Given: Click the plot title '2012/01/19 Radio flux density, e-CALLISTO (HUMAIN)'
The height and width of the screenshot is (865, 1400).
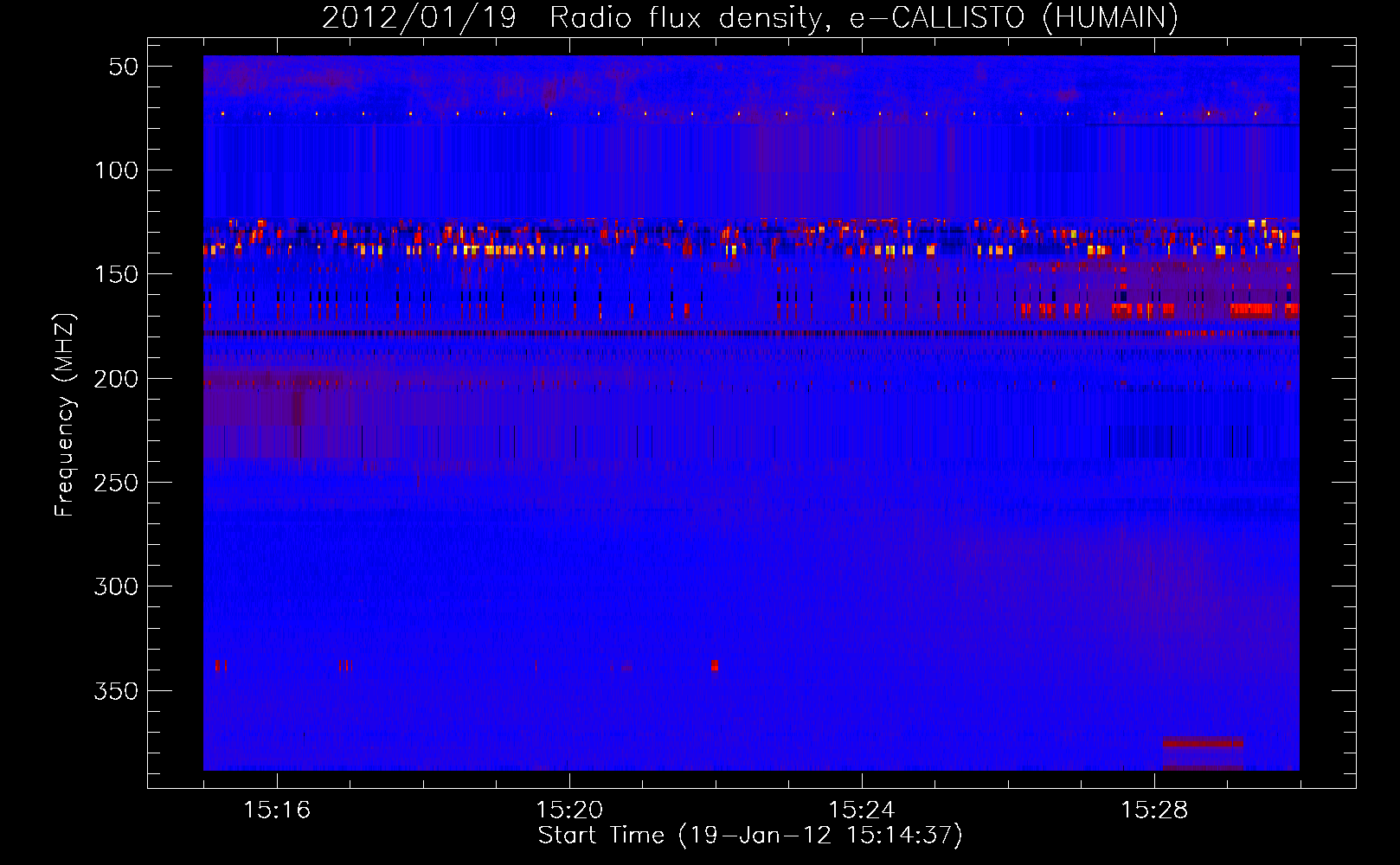Looking at the screenshot, I should pos(750,17).
